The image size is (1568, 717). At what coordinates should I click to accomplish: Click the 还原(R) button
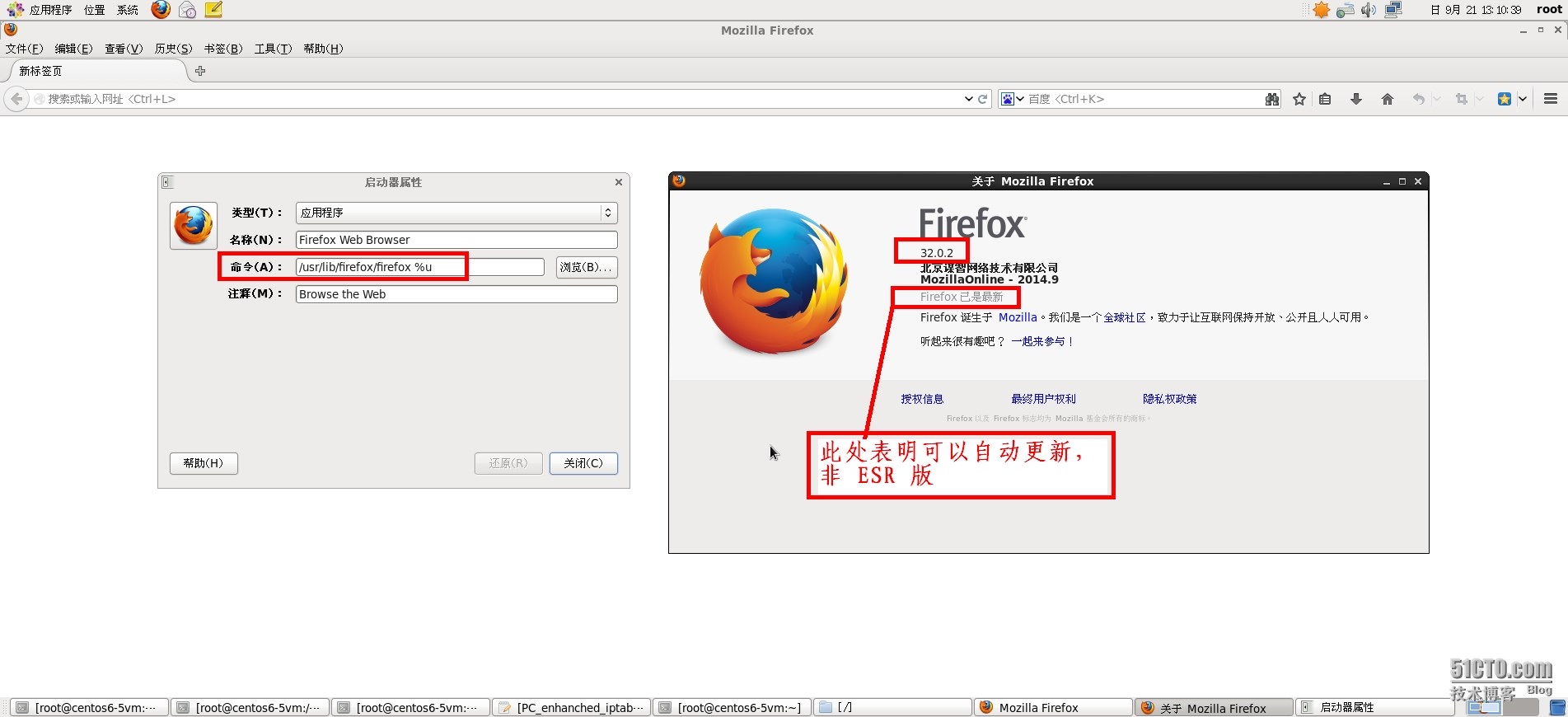(508, 463)
